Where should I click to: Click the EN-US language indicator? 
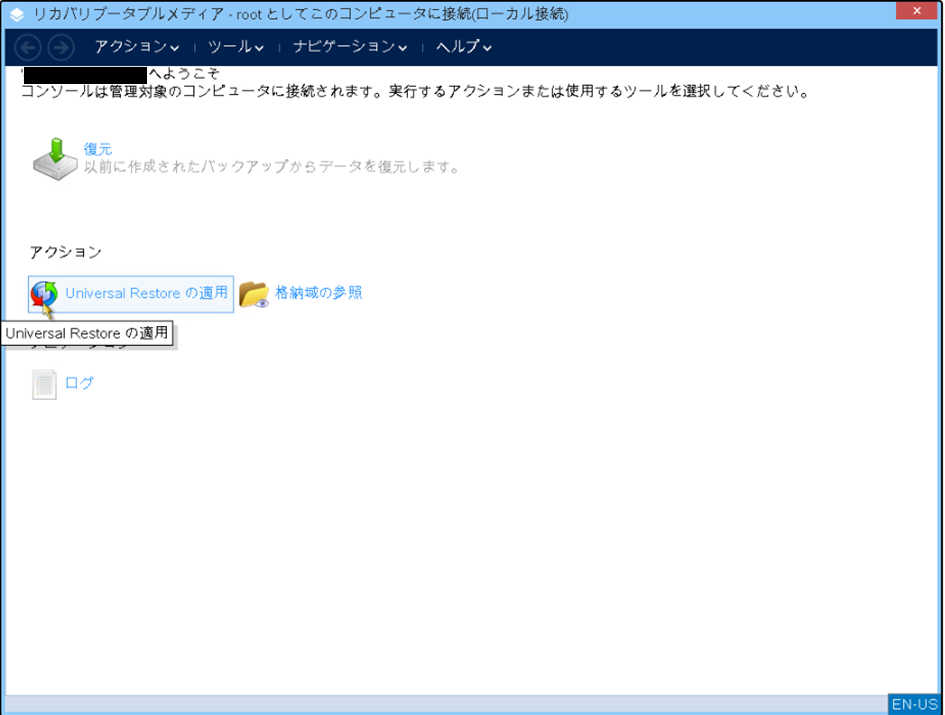[914, 704]
